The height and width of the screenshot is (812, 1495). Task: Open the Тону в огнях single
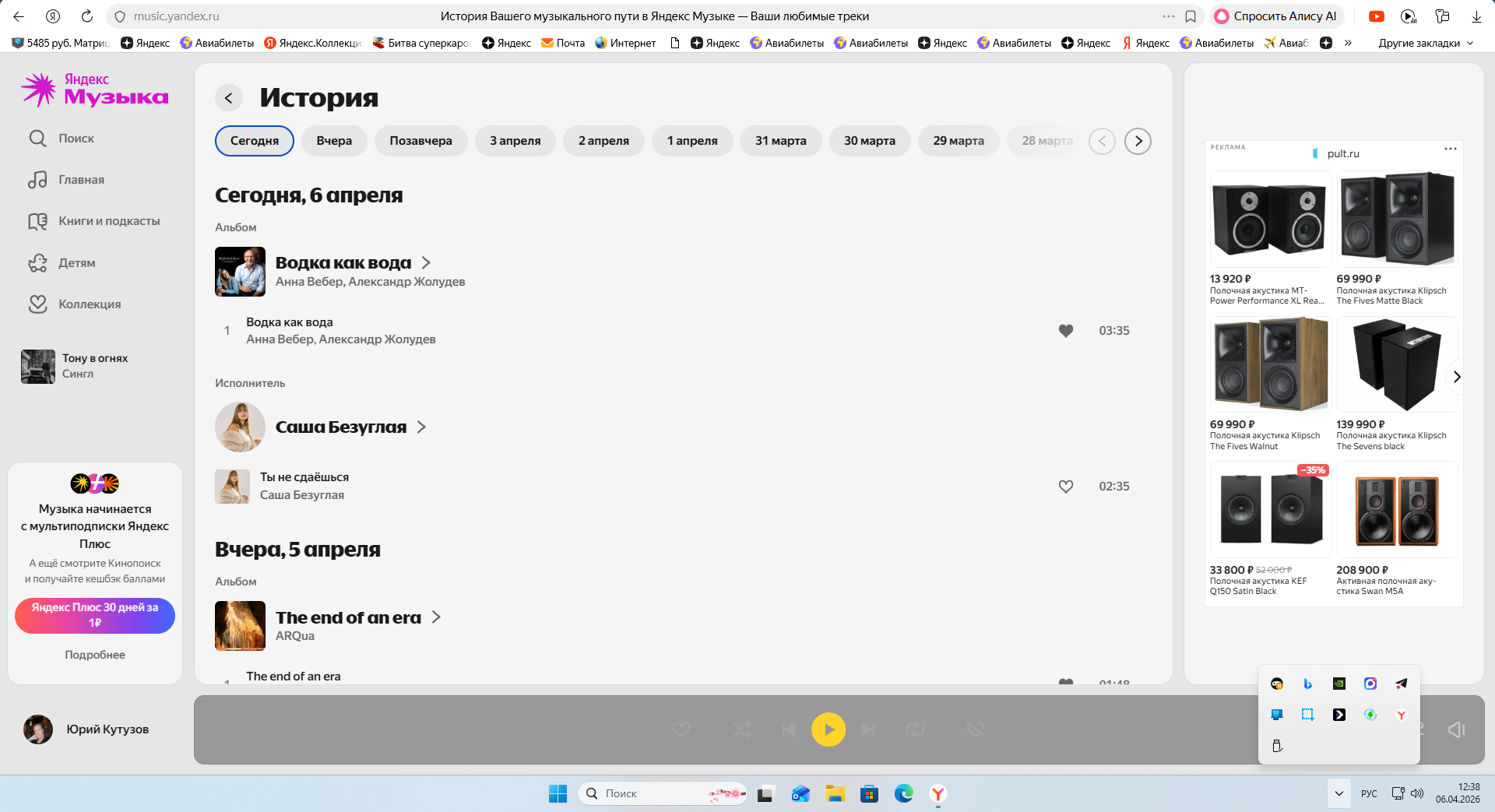coord(76,367)
